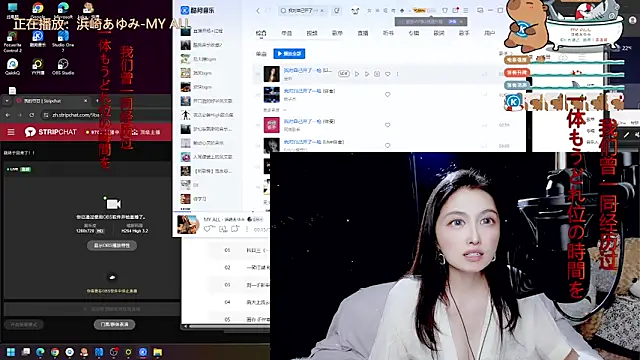Click the Kugou Music logo at top left
Image resolution: width=640 pixels, height=360 pixels.
tap(198, 10)
